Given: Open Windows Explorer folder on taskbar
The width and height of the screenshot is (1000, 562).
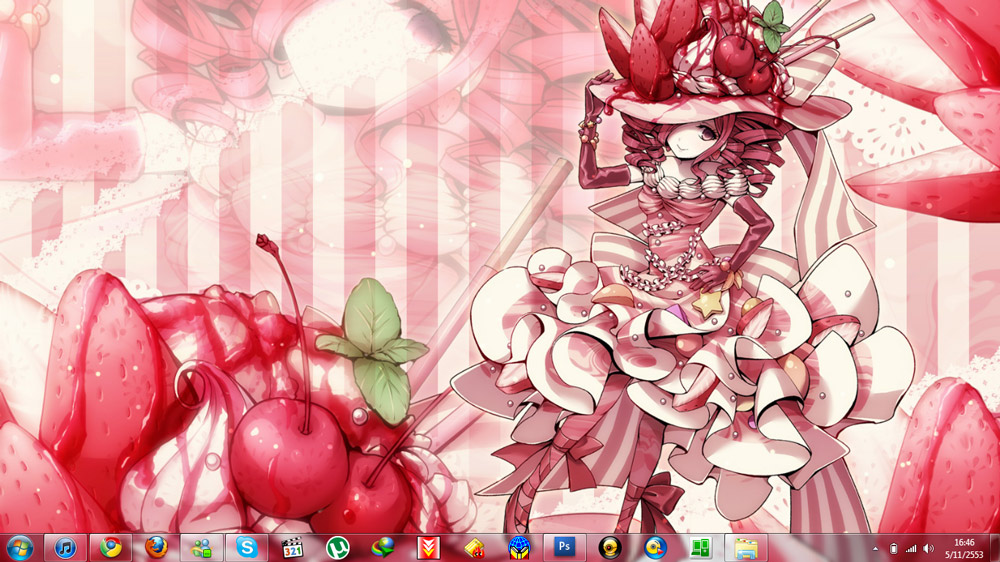Looking at the screenshot, I should [x=746, y=548].
